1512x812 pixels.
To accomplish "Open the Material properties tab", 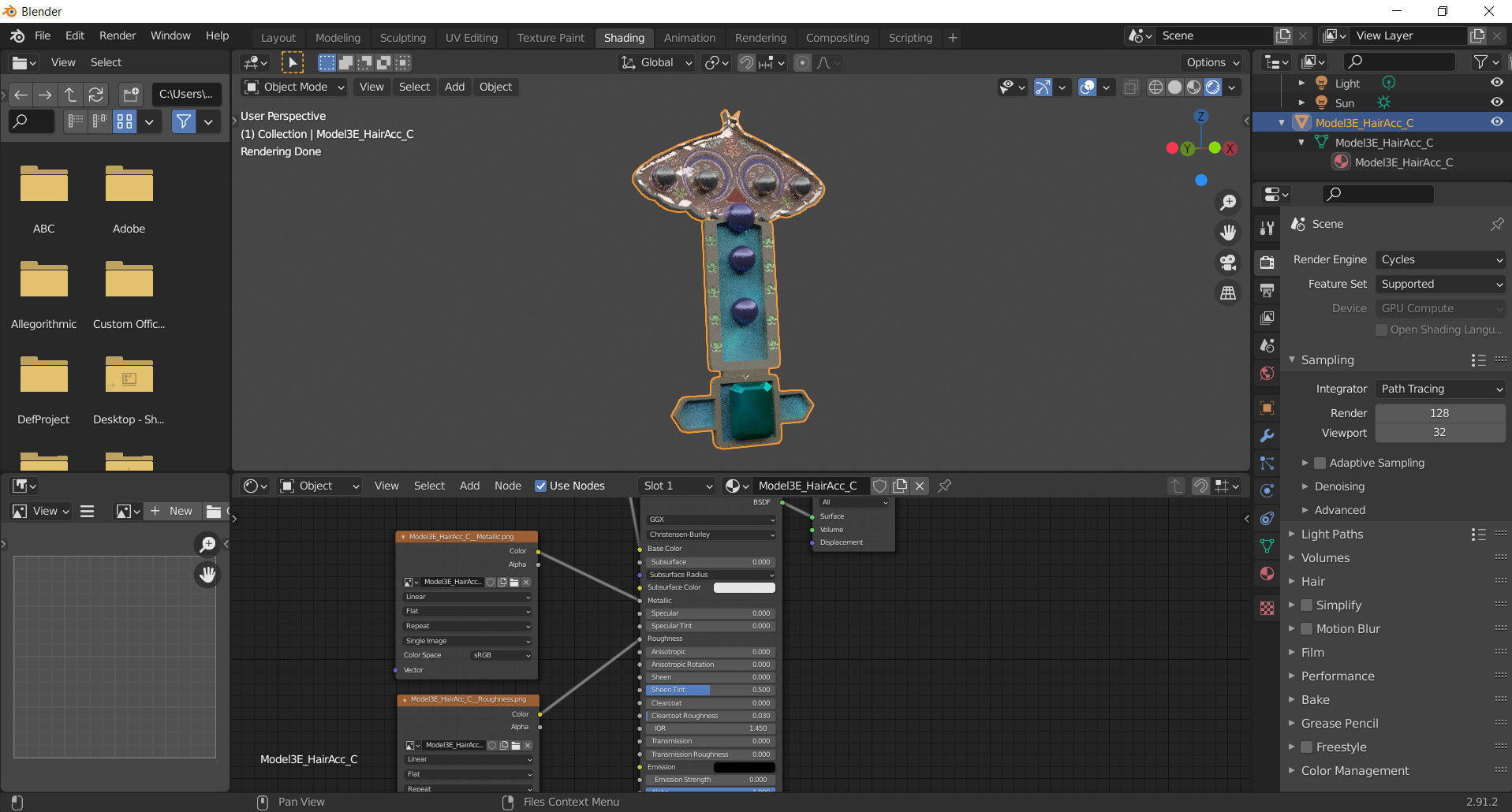I will [x=1267, y=573].
